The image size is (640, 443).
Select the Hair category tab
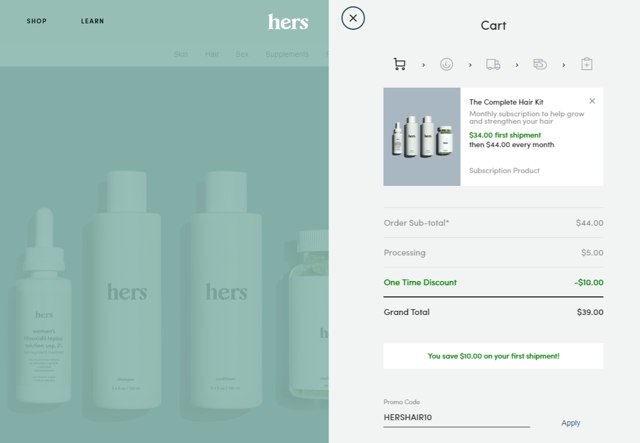point(211,54)
